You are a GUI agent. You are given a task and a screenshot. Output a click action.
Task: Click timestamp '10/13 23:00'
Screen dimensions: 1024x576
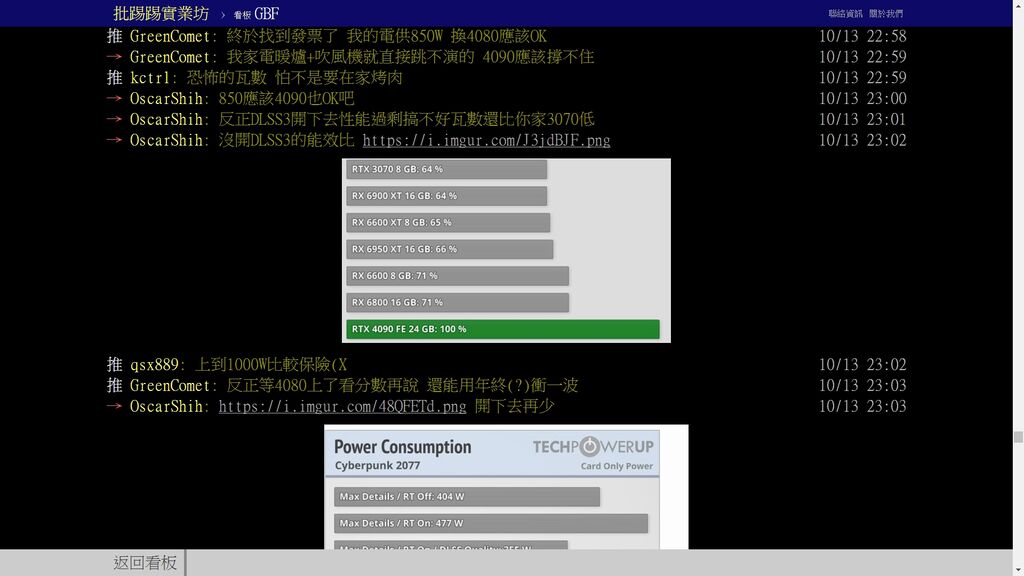(x=863, y=99)
